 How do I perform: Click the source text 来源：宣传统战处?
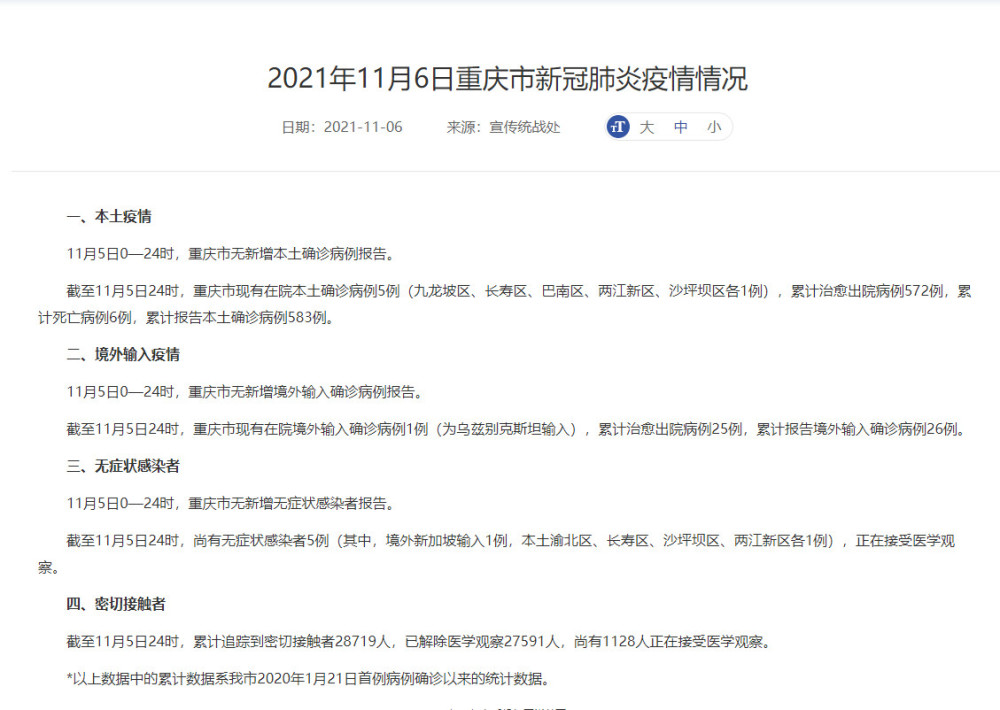click(503, 128)
